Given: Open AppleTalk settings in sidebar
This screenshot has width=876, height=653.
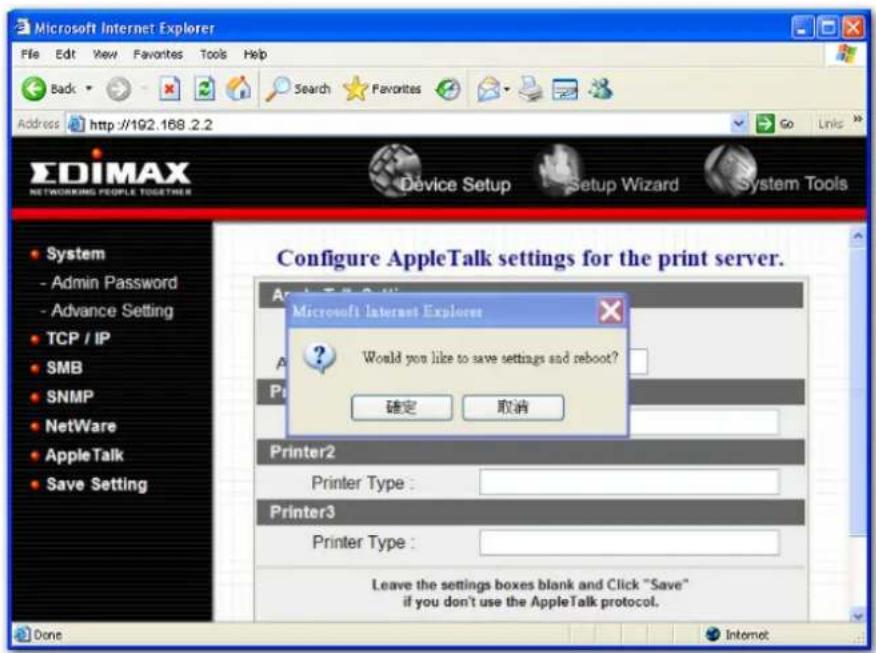Looking at the screenshot, I should pos(84,455).
